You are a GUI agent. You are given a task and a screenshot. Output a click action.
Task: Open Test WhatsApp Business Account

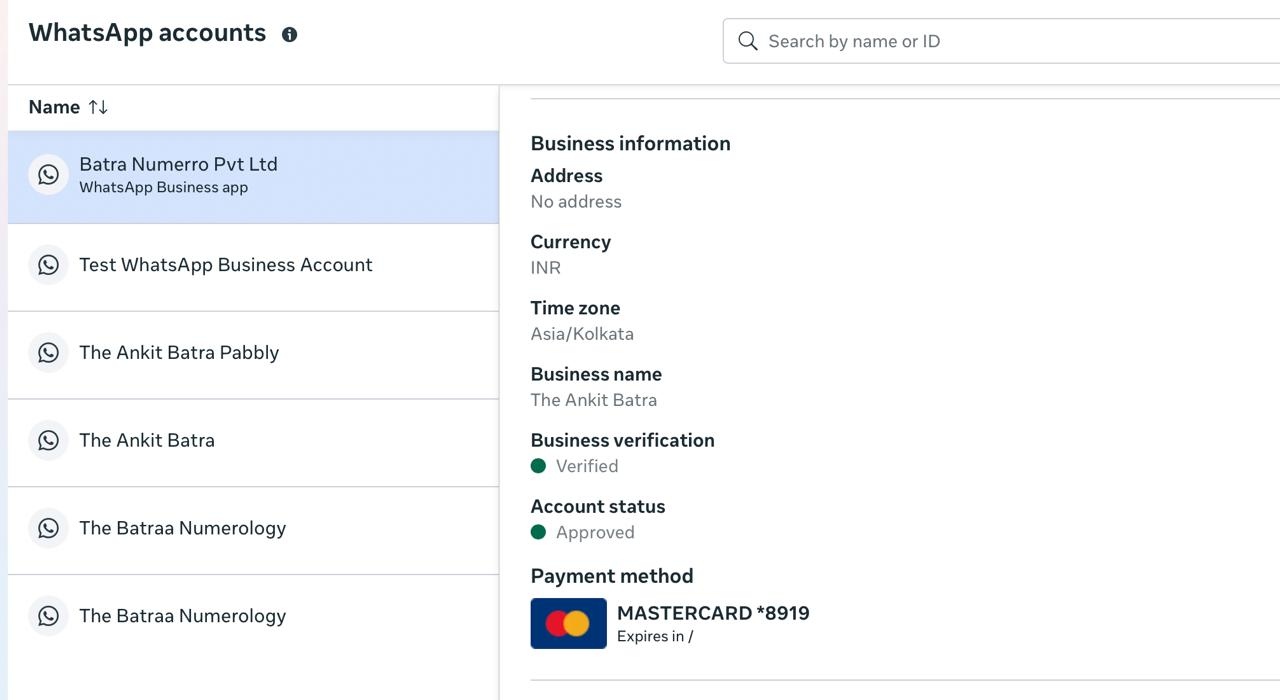coord(225,265)
